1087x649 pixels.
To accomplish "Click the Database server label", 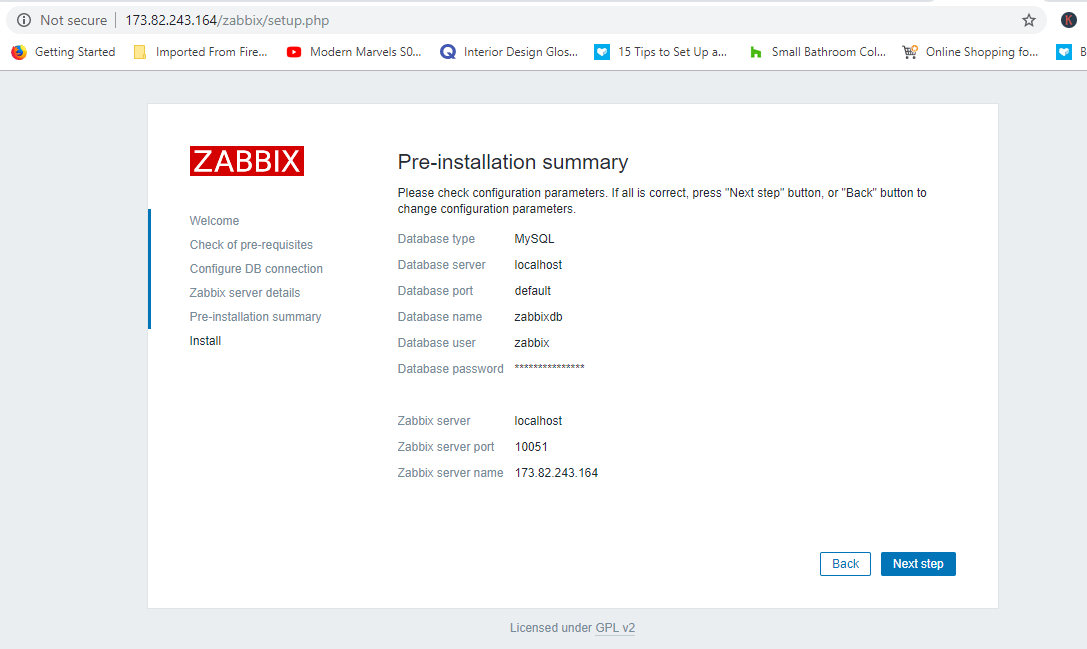I will [442, 265].
